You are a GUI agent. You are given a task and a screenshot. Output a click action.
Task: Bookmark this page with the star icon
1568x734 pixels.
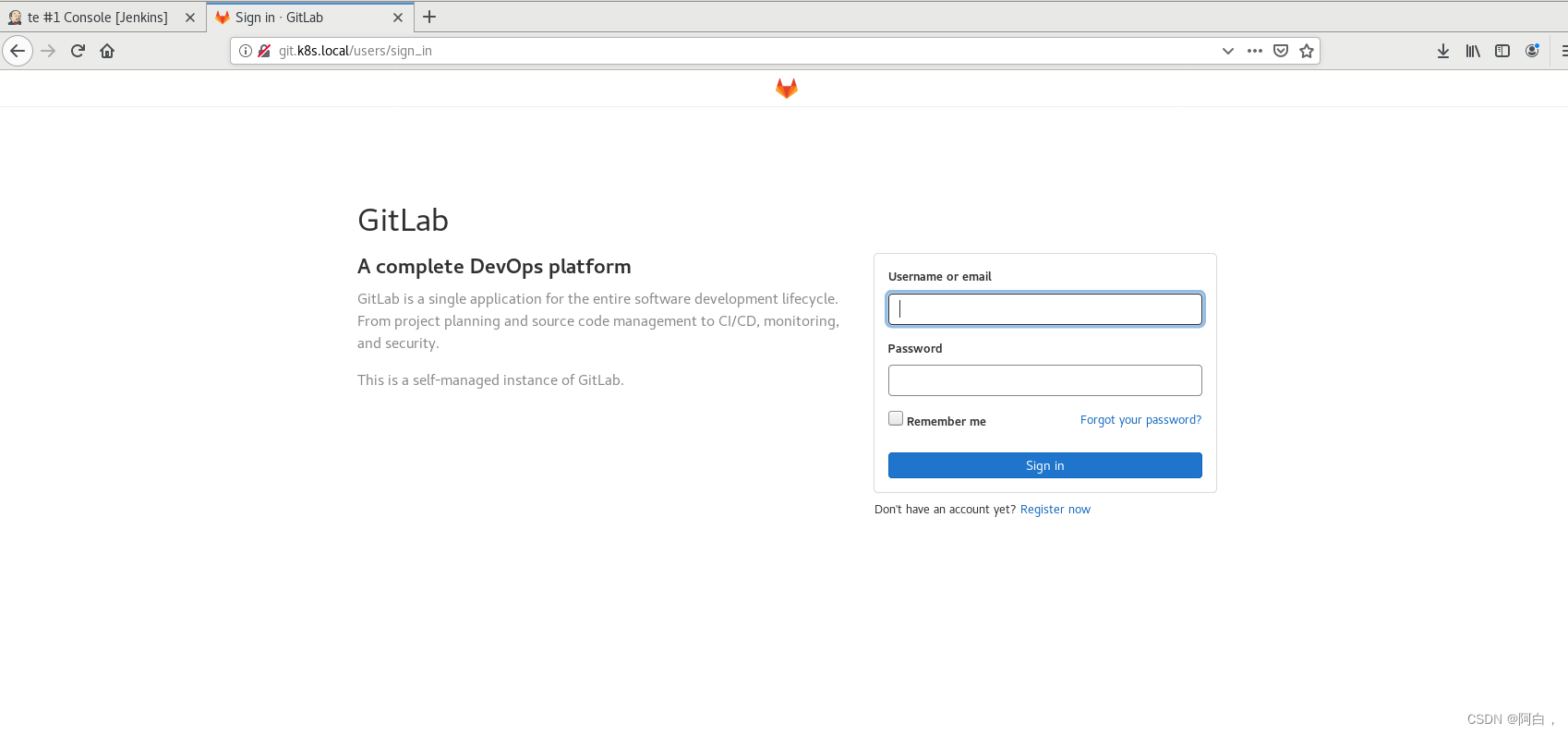pyautogui.click(x=1307, y=51)
